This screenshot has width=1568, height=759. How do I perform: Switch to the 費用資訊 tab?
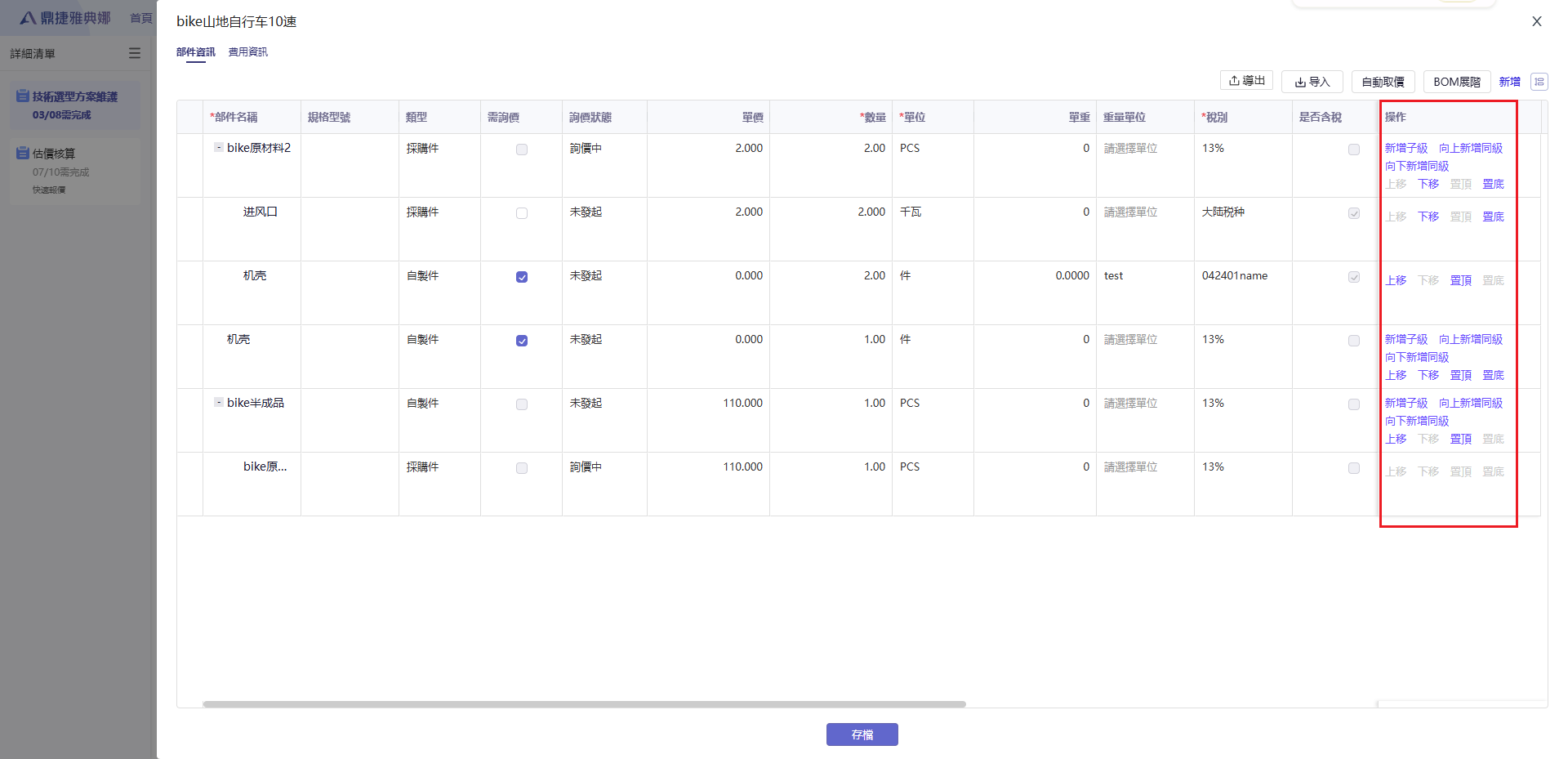[248, 52]
